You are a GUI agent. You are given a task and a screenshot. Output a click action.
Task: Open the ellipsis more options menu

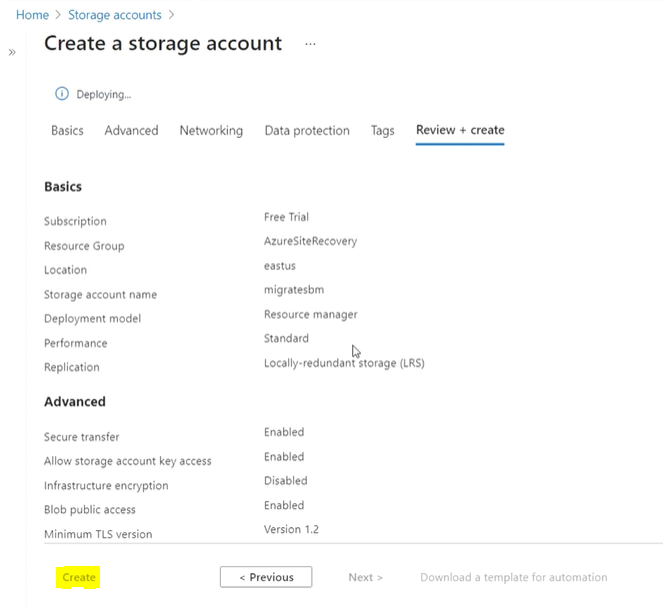310,44
